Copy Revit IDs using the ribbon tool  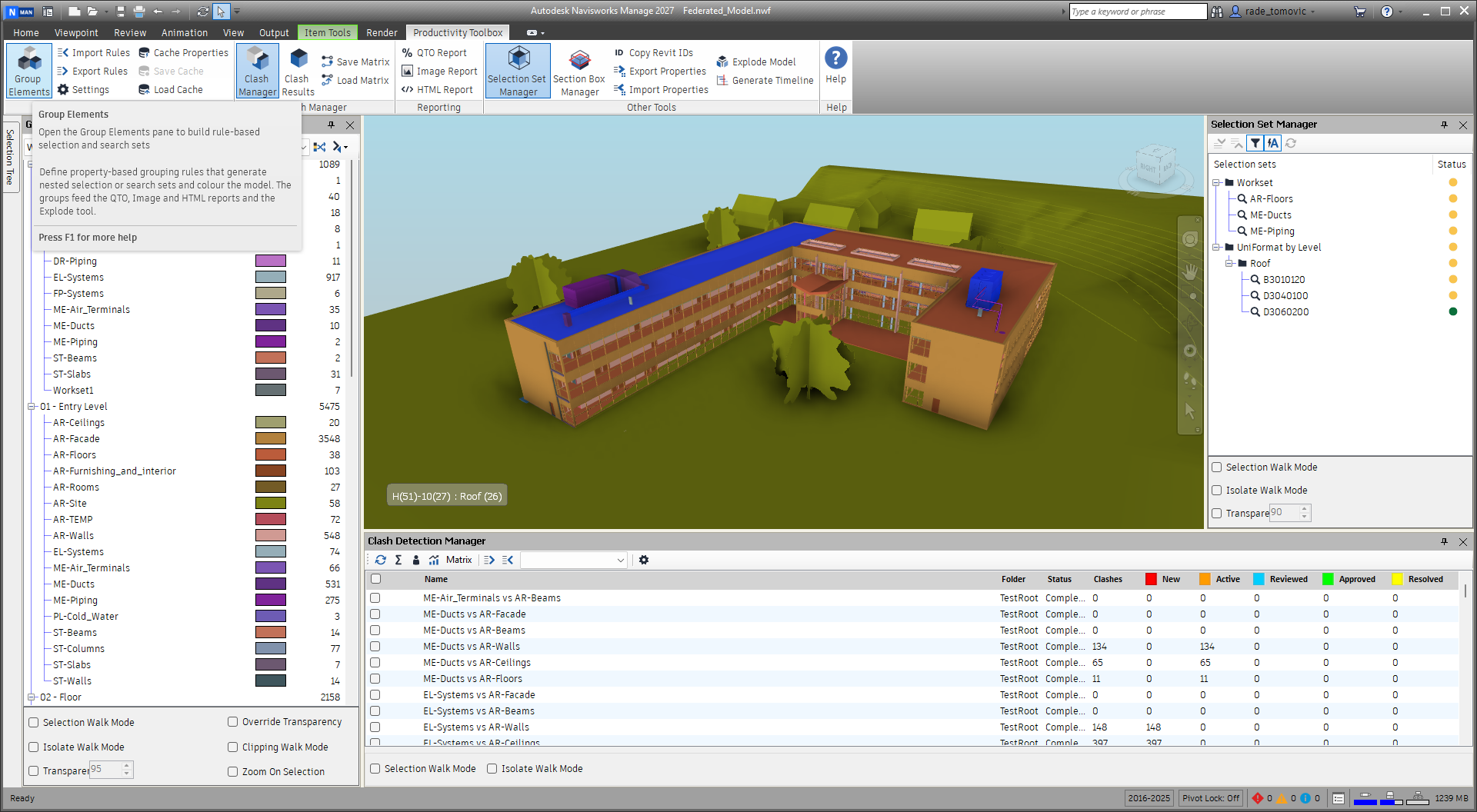[x=653, y=53]
